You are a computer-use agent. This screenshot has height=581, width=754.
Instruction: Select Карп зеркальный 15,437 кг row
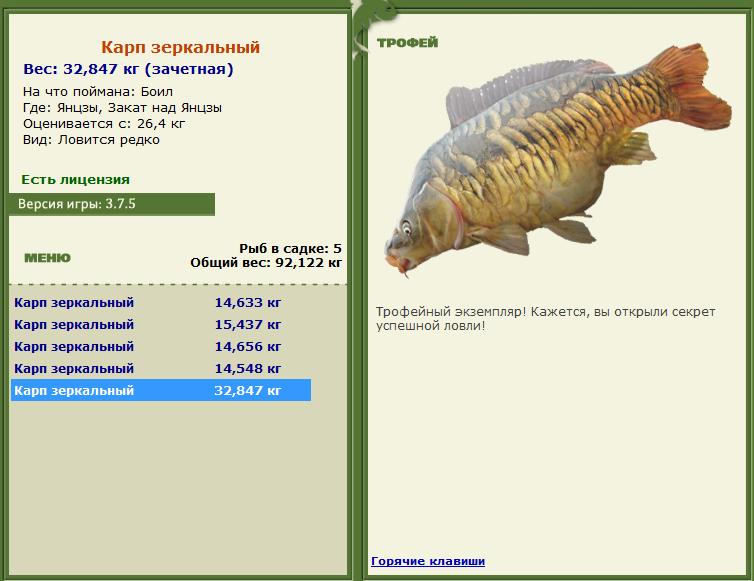coord(161,325)
